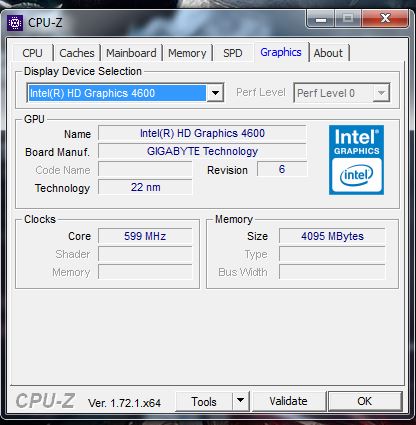Select the Graphics tab

point(281,52)
